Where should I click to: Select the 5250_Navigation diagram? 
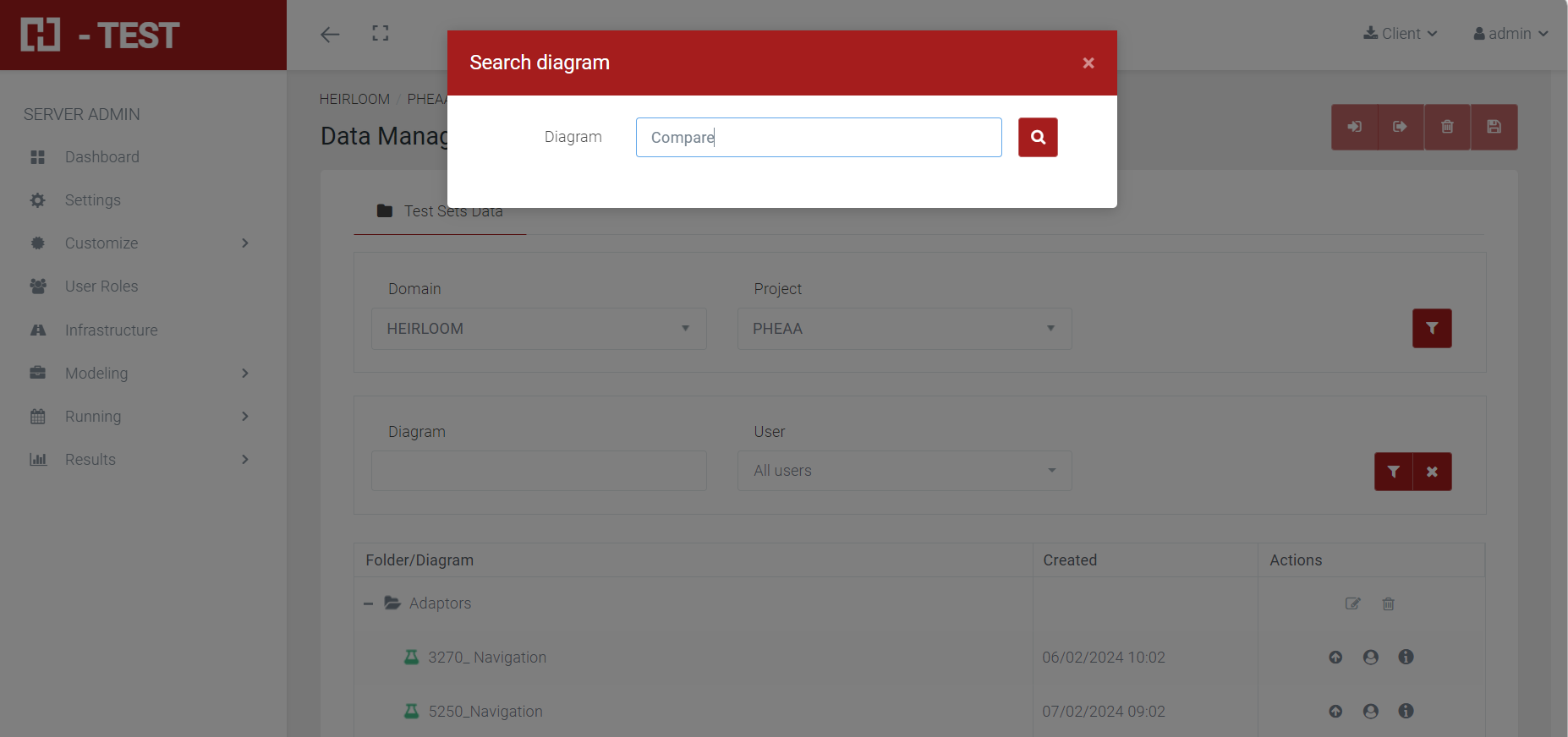pos(485,712)
